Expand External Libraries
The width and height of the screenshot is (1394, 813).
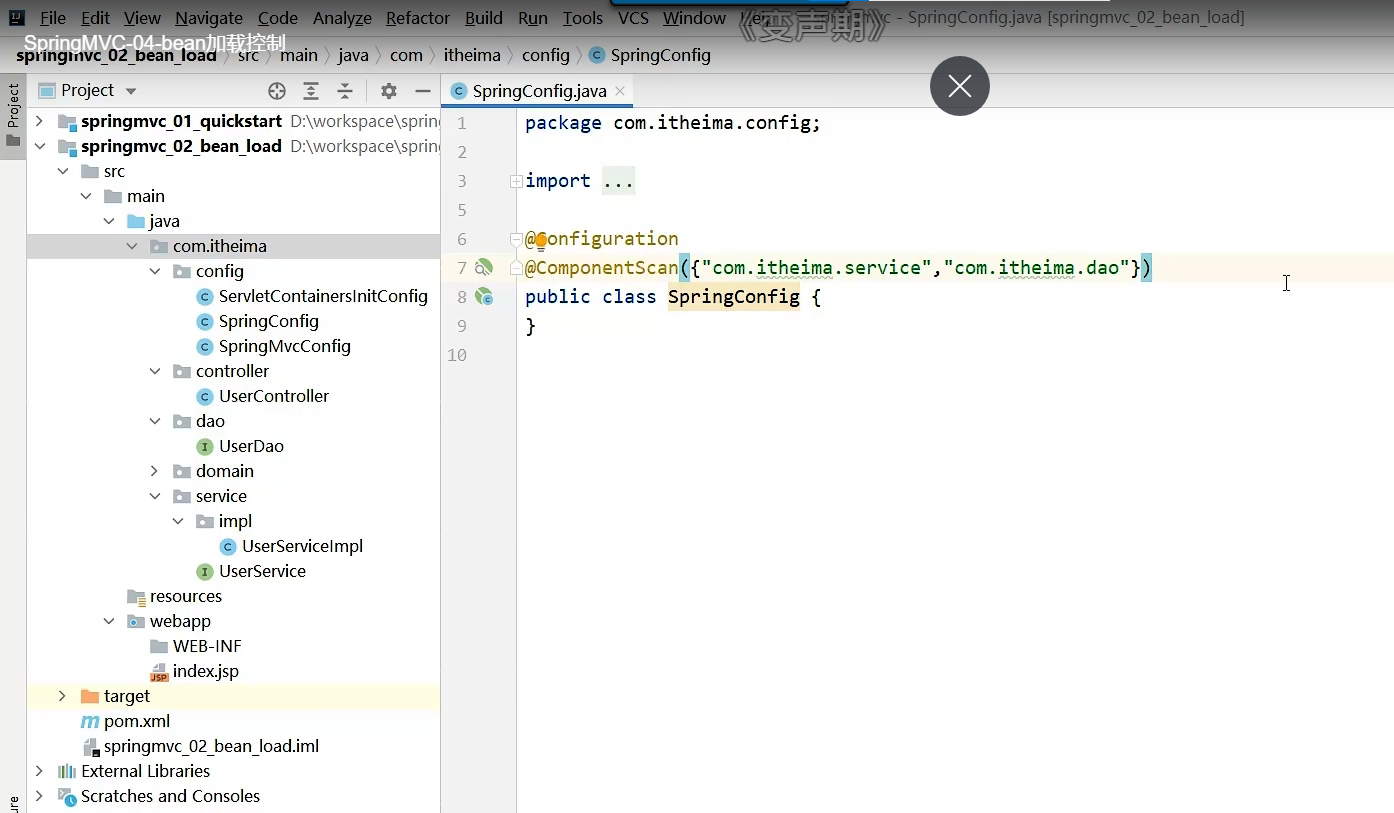point(39,771)
